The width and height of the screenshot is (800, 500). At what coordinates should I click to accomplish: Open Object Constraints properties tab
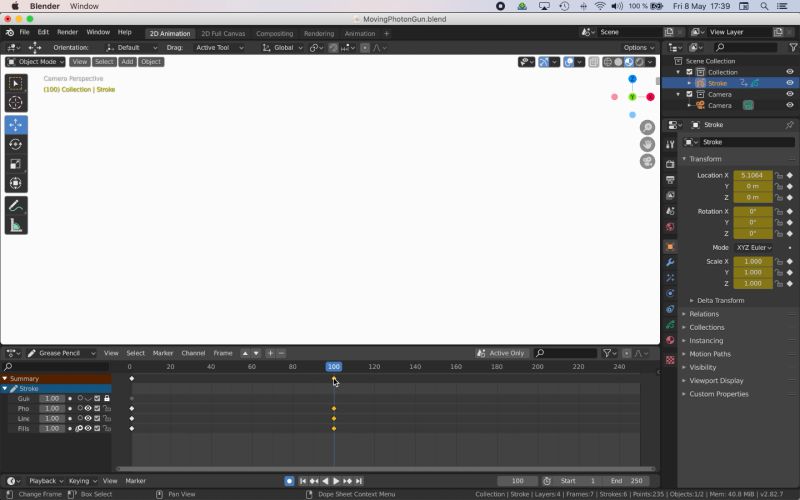click(670, 309)
